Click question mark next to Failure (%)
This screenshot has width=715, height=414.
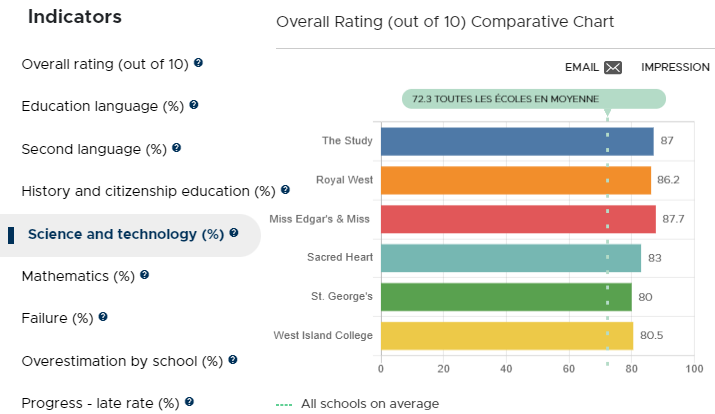pos(103,316)
